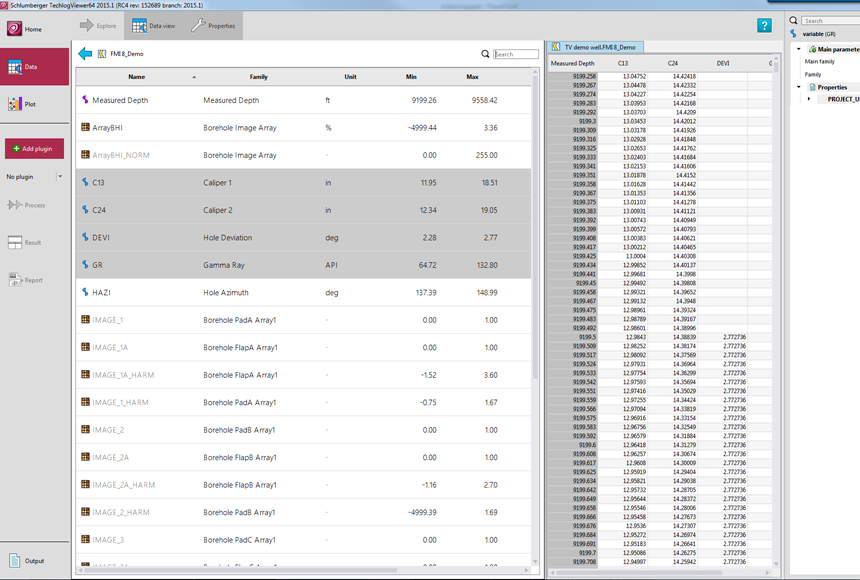Click the variable list vertical scrollbar
This screenshot has width=860, height=580.
(535, 225)
